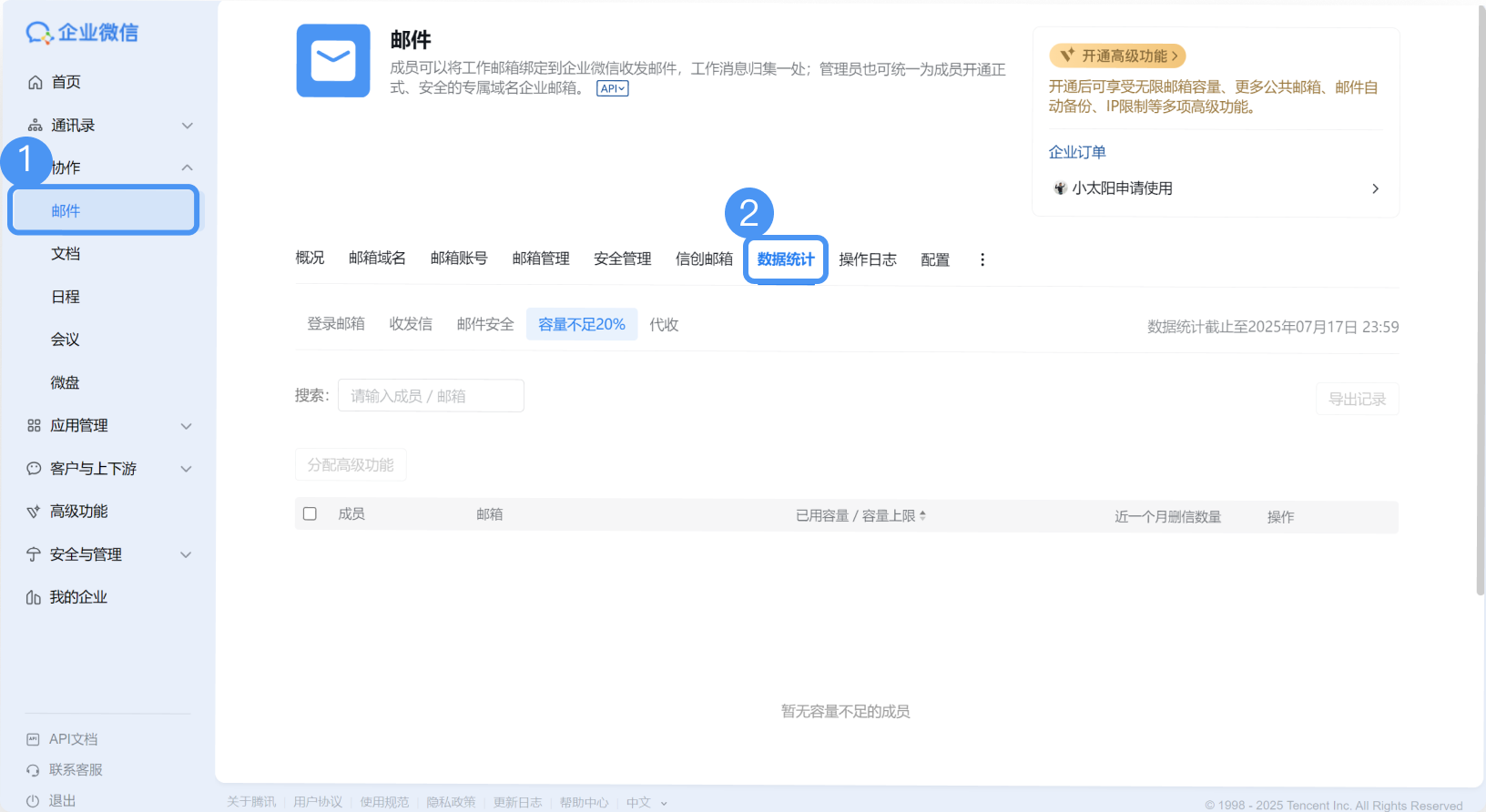Image resolution: width=1486 pixels, height=812 pixels.
Task: Click the 小太阳申请使用 avatar icon
Action: (x=1060, y=188)
